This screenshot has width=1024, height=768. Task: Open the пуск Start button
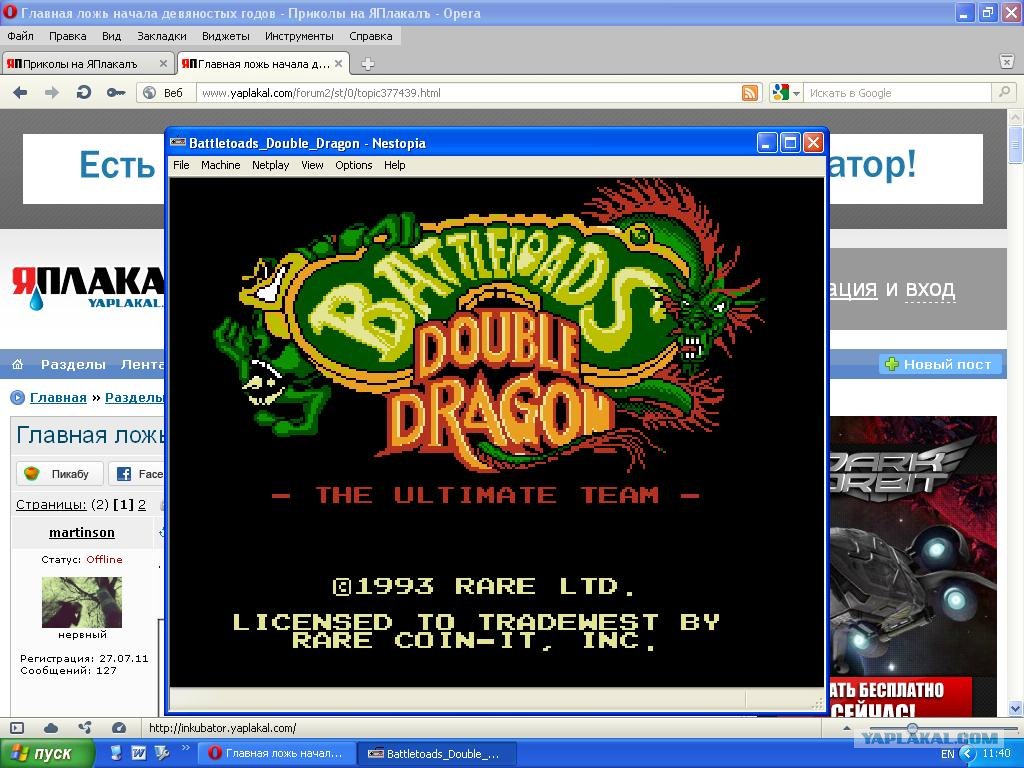click(46, 753)
